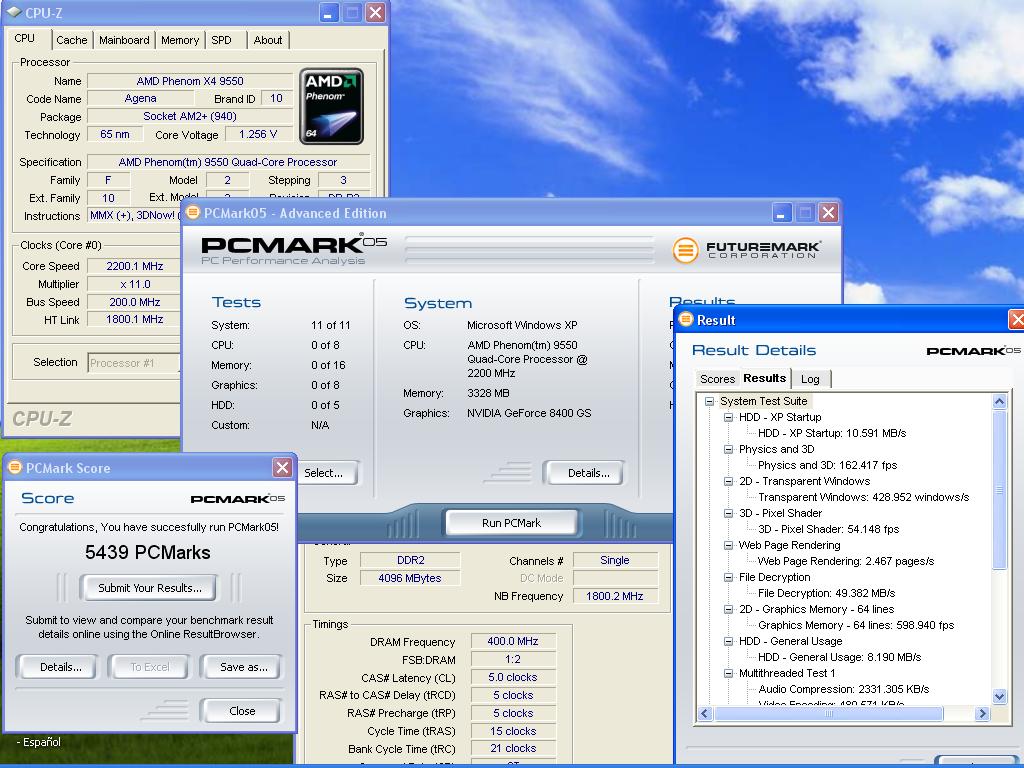Click the DRAM Frequency 400.0 MHz value

[x=513, y=641]
